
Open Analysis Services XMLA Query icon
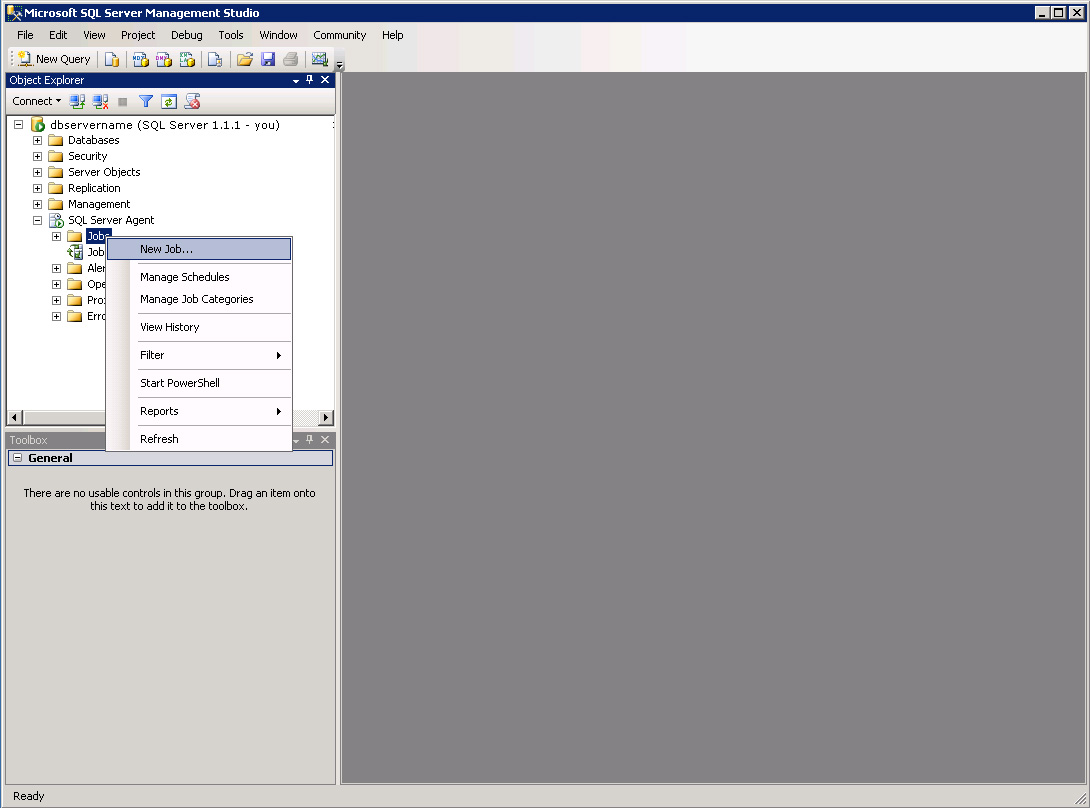[187, 60]
